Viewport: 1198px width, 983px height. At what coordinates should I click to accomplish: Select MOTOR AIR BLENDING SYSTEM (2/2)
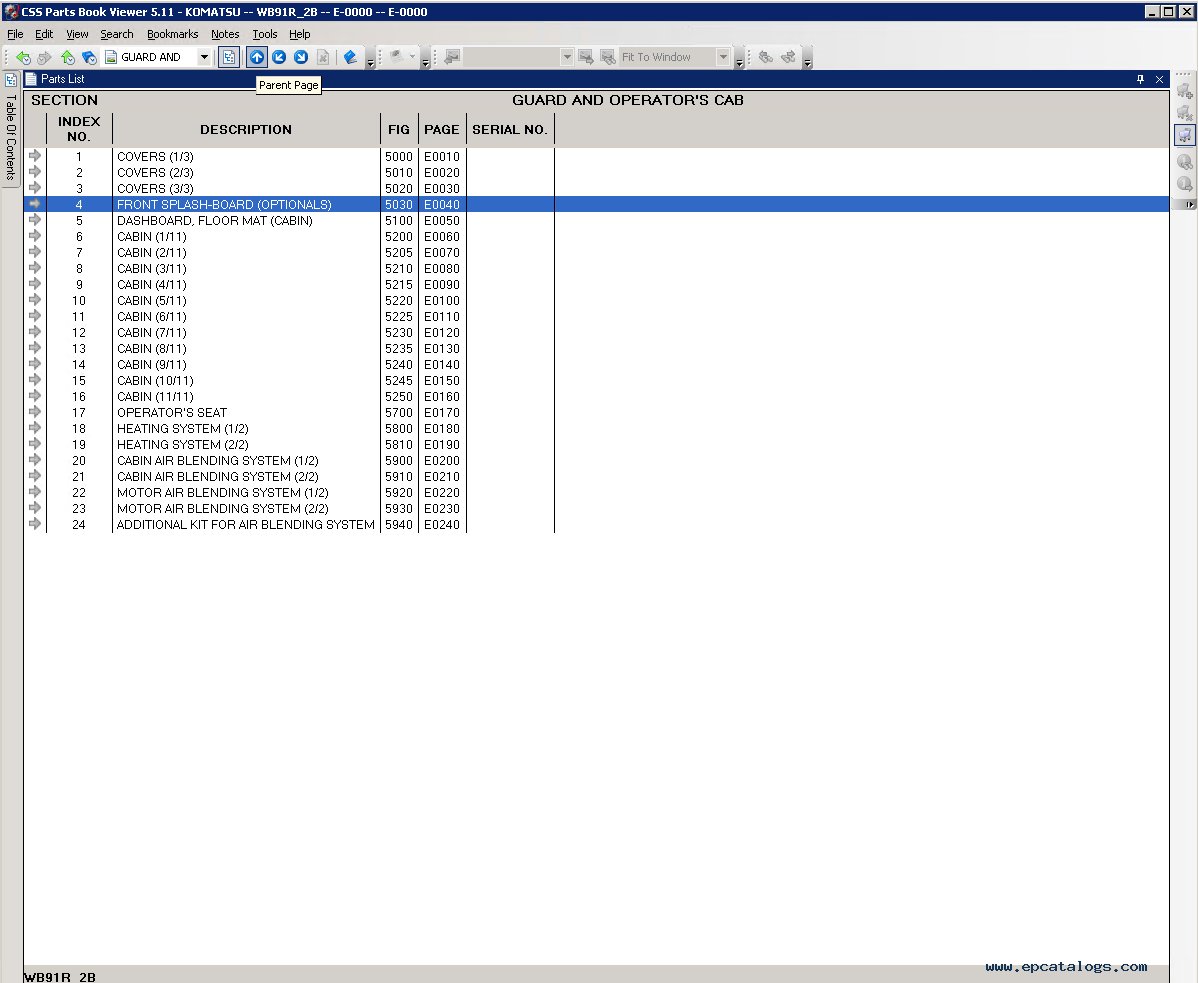[222, 509]
